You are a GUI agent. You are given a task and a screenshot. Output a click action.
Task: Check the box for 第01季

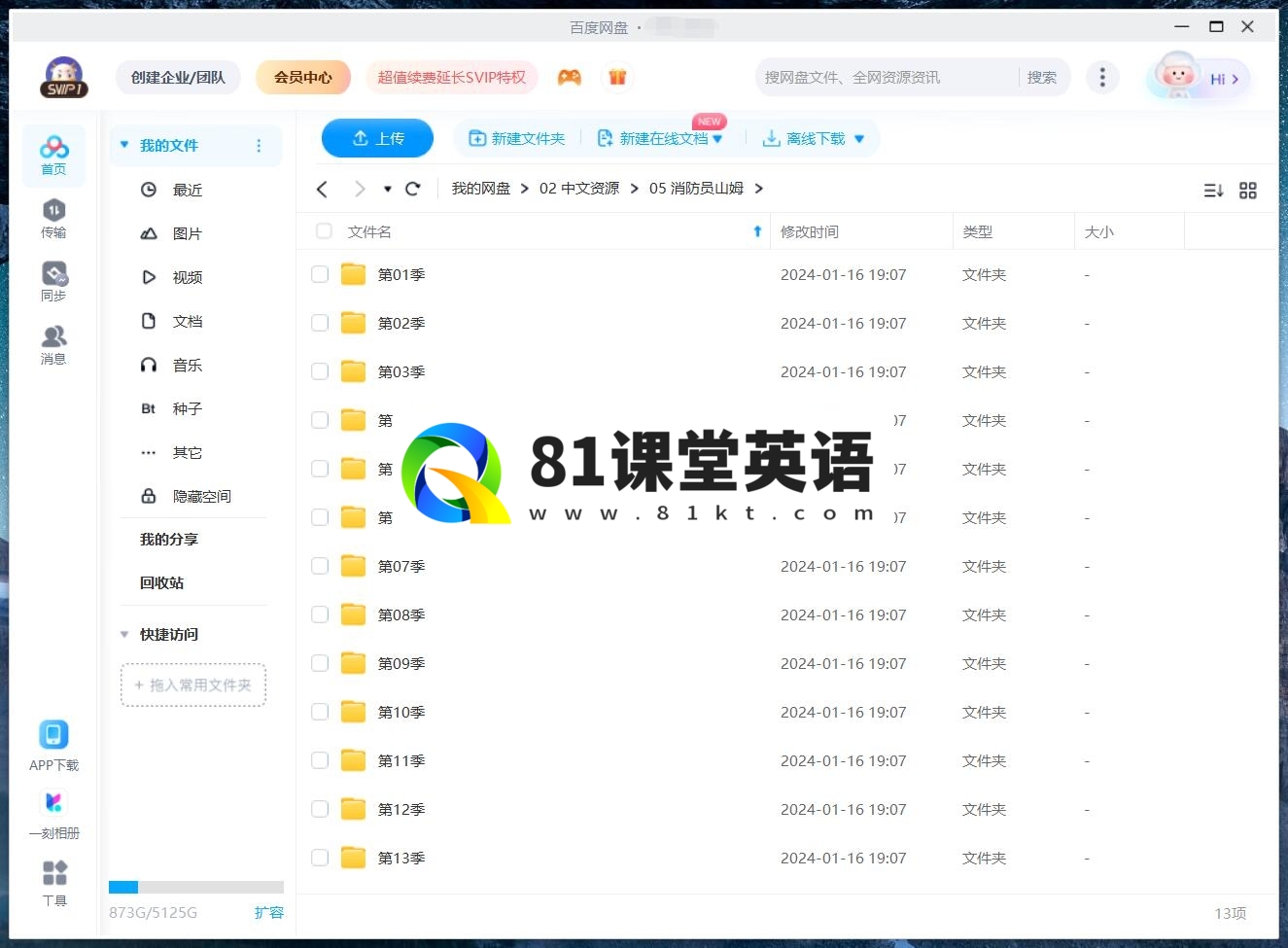click(320, 274)
